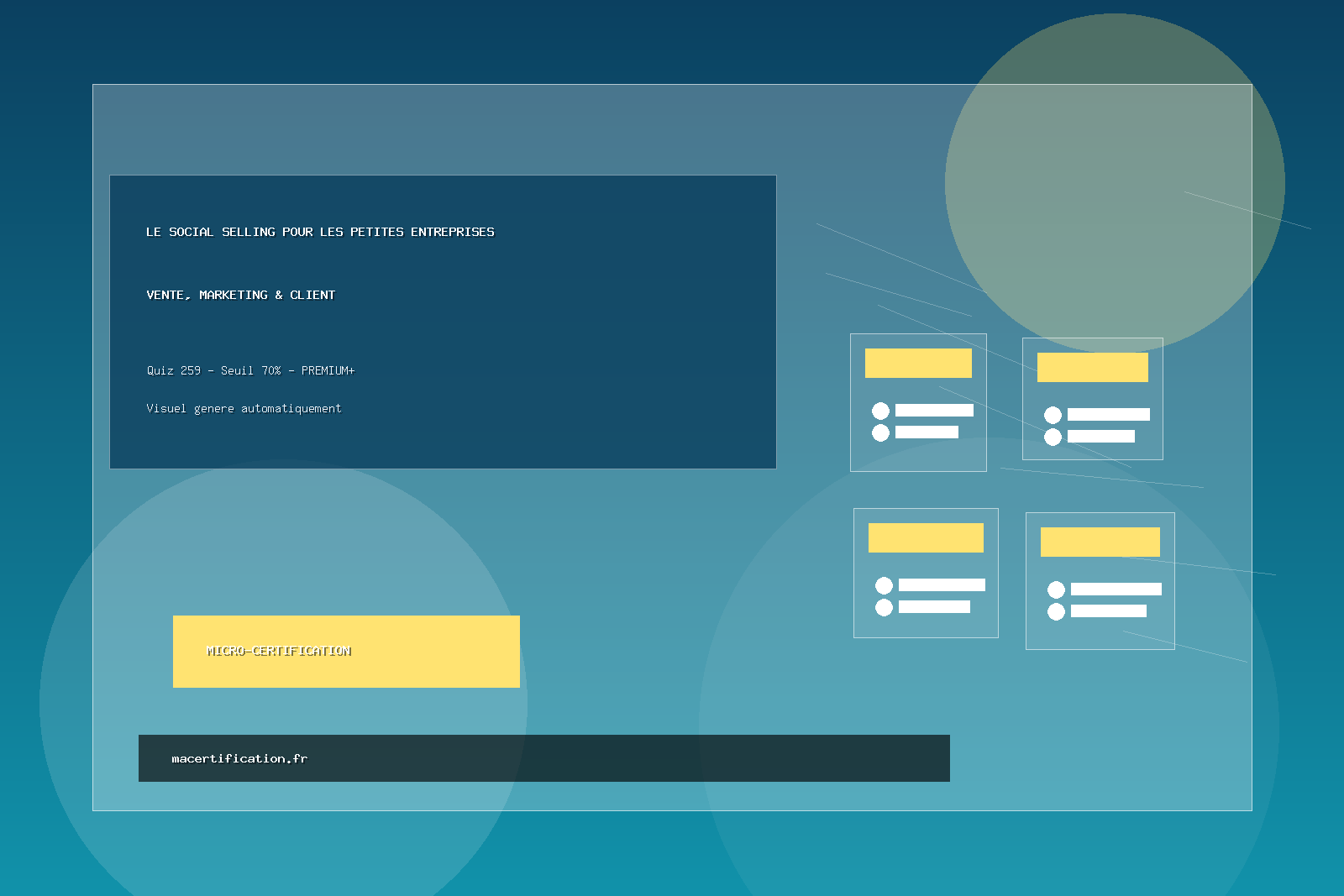
Task: Click the title LE SOCIAL SELLING POUR LES PETITES ENTREPRISES
Action: point(320,232)
